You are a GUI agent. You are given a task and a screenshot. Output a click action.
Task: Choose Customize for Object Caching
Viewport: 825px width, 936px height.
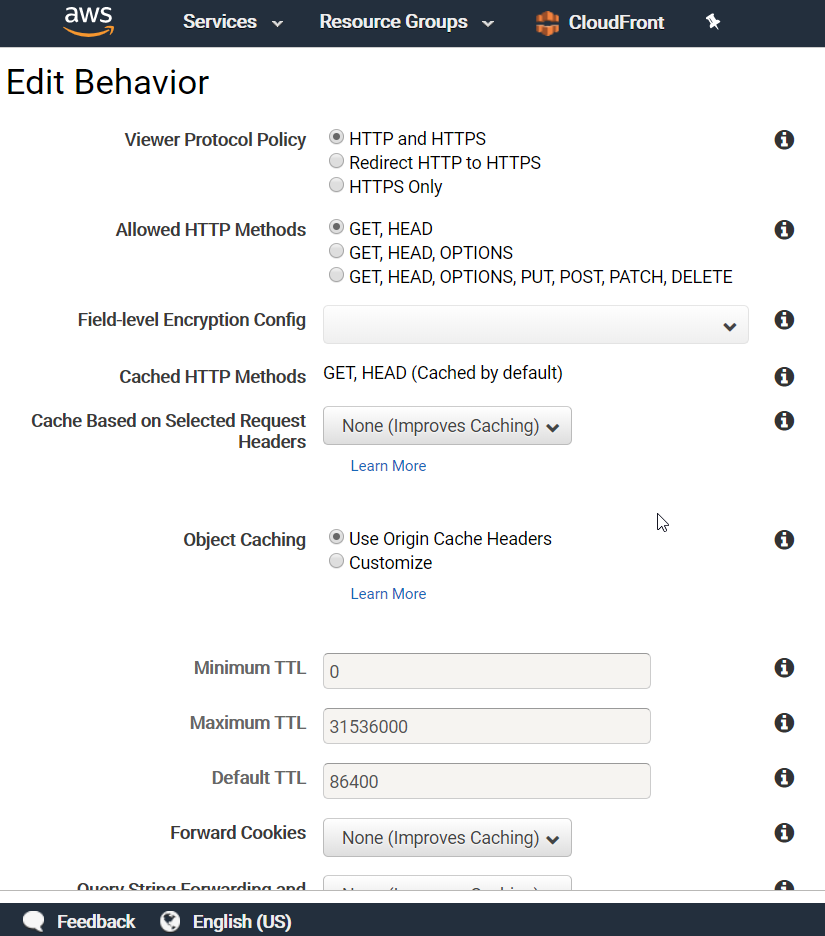337,562
